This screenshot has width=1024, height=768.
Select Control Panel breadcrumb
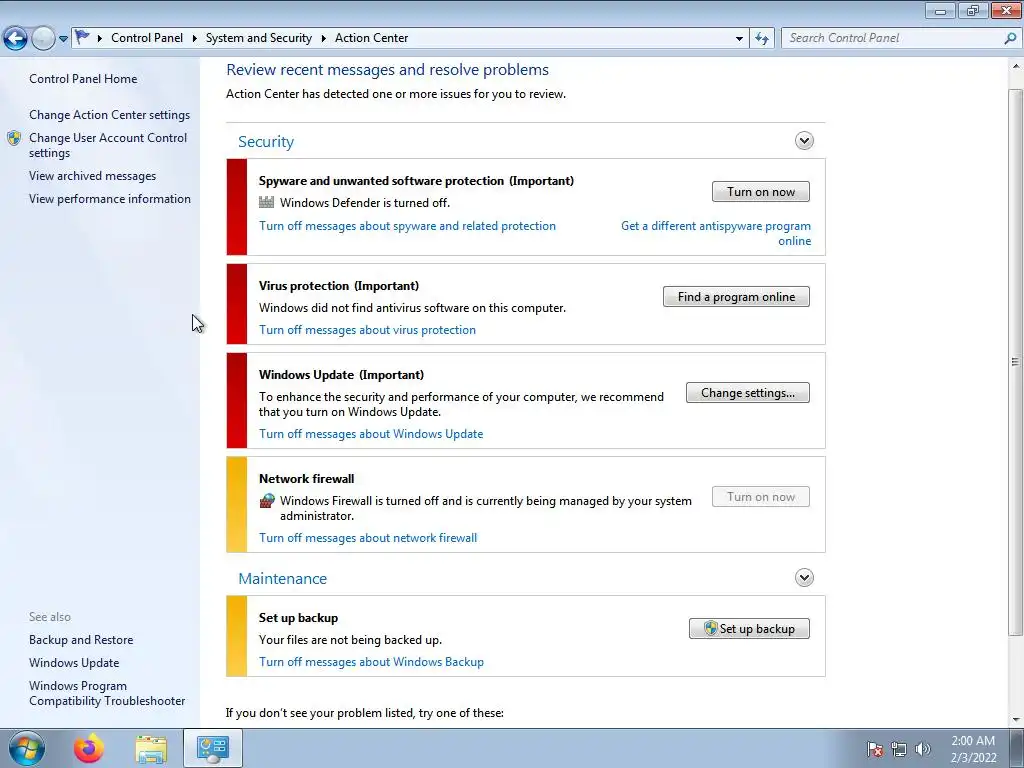click(147, 38)
